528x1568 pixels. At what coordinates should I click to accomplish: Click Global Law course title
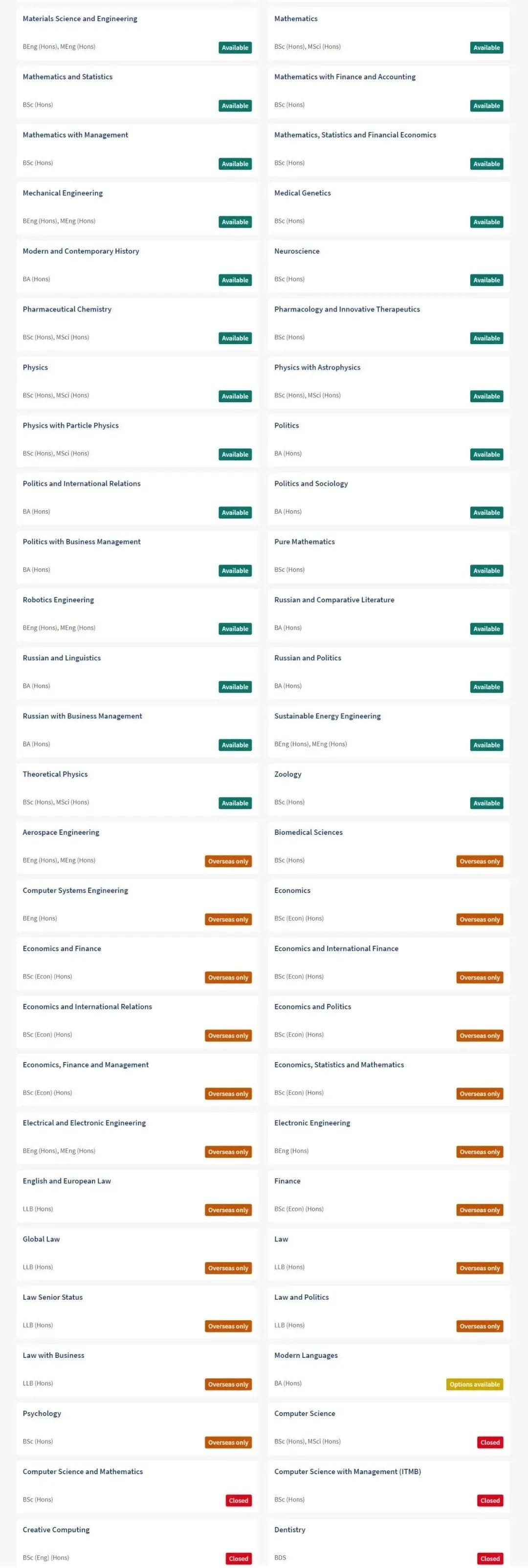point(42,1239)
